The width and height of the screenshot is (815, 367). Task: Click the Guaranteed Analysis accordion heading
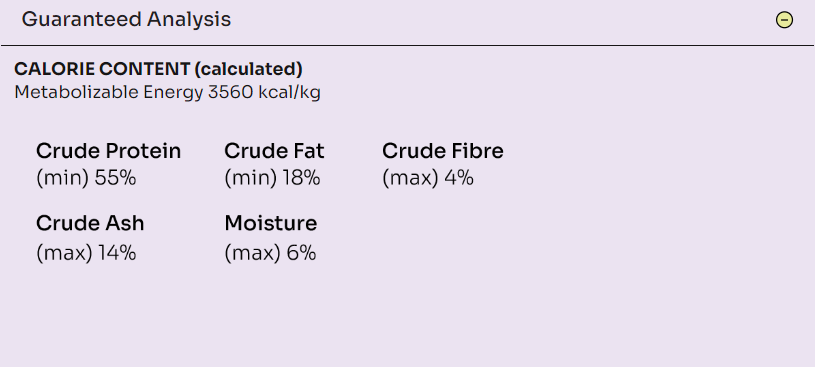[126, 20]
